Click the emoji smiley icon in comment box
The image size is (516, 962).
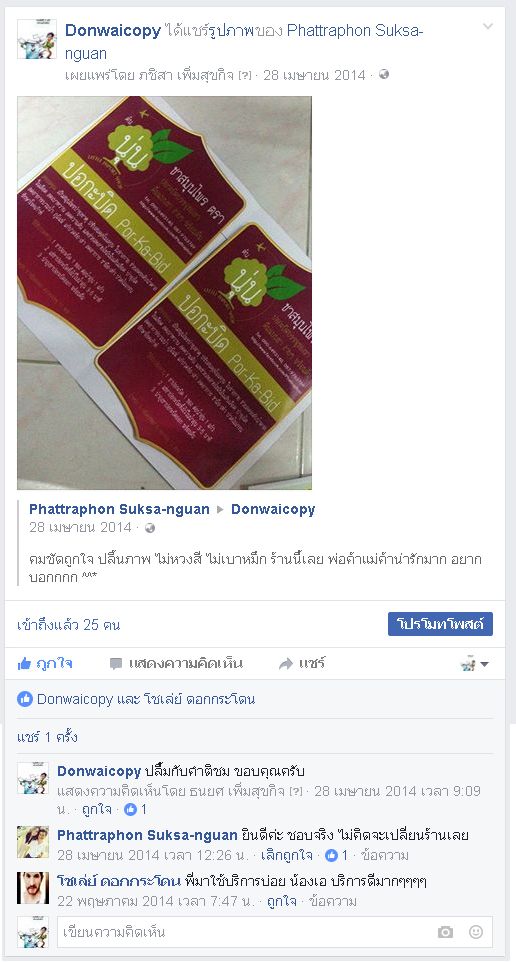[476, 932]
